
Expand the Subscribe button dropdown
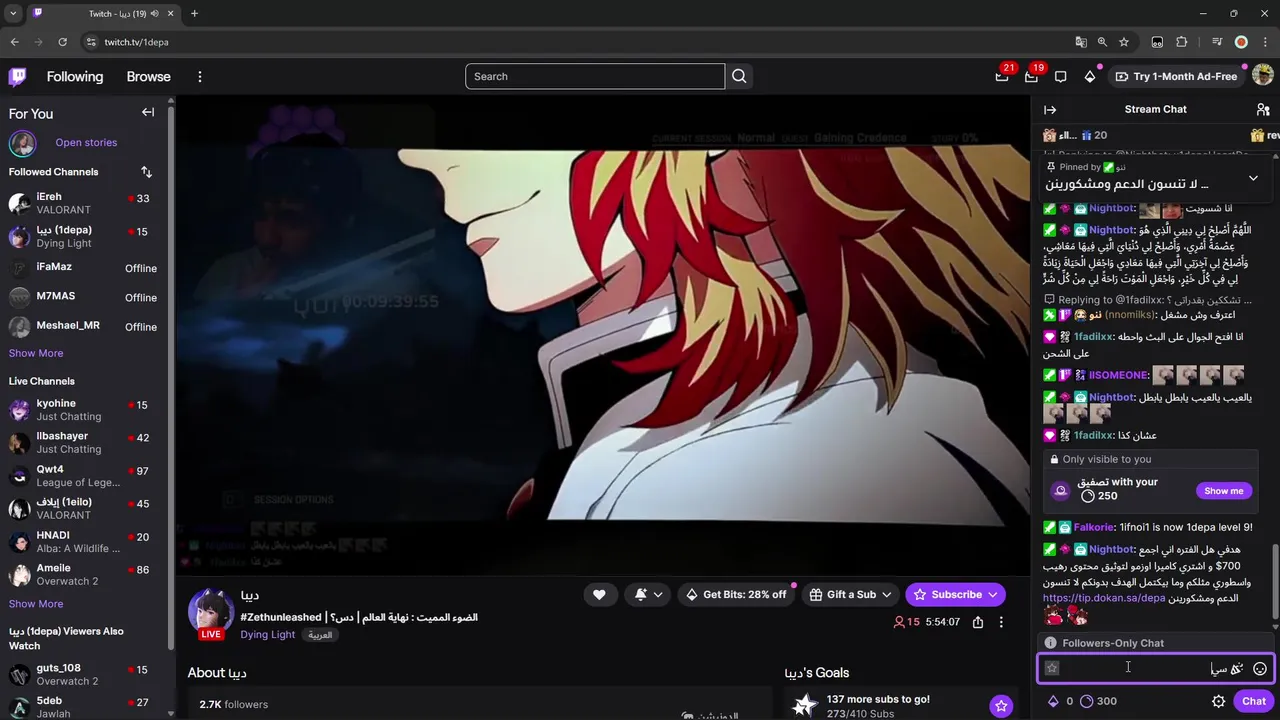(x=993, y=594)
